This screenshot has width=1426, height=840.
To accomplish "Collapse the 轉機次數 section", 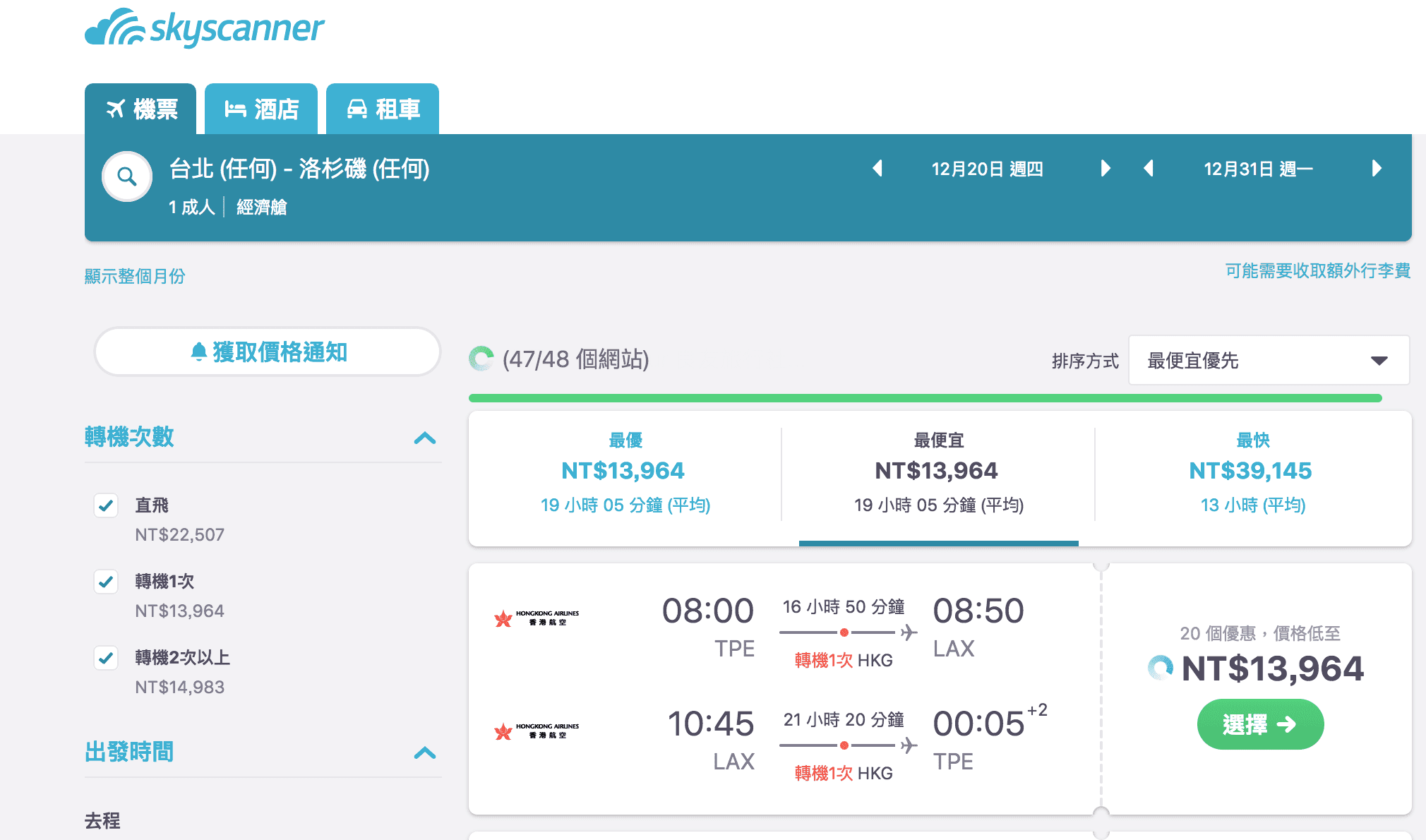I will point(425,438).
